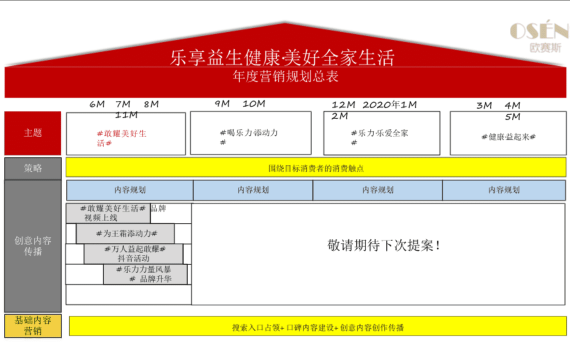This screenshot has width=570, height=360.
Task: Click the 12M month label
Action: point(344,105)
